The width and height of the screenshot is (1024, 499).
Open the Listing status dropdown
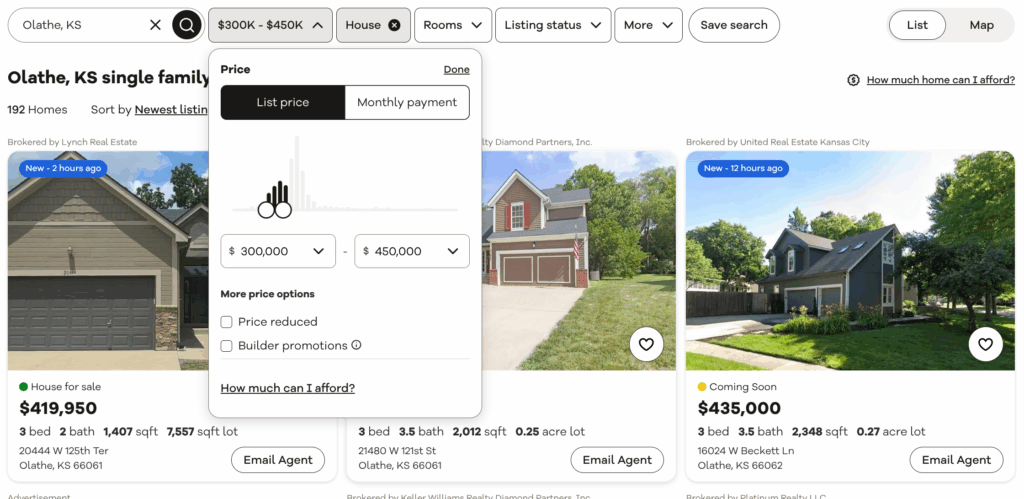point(553,25)
